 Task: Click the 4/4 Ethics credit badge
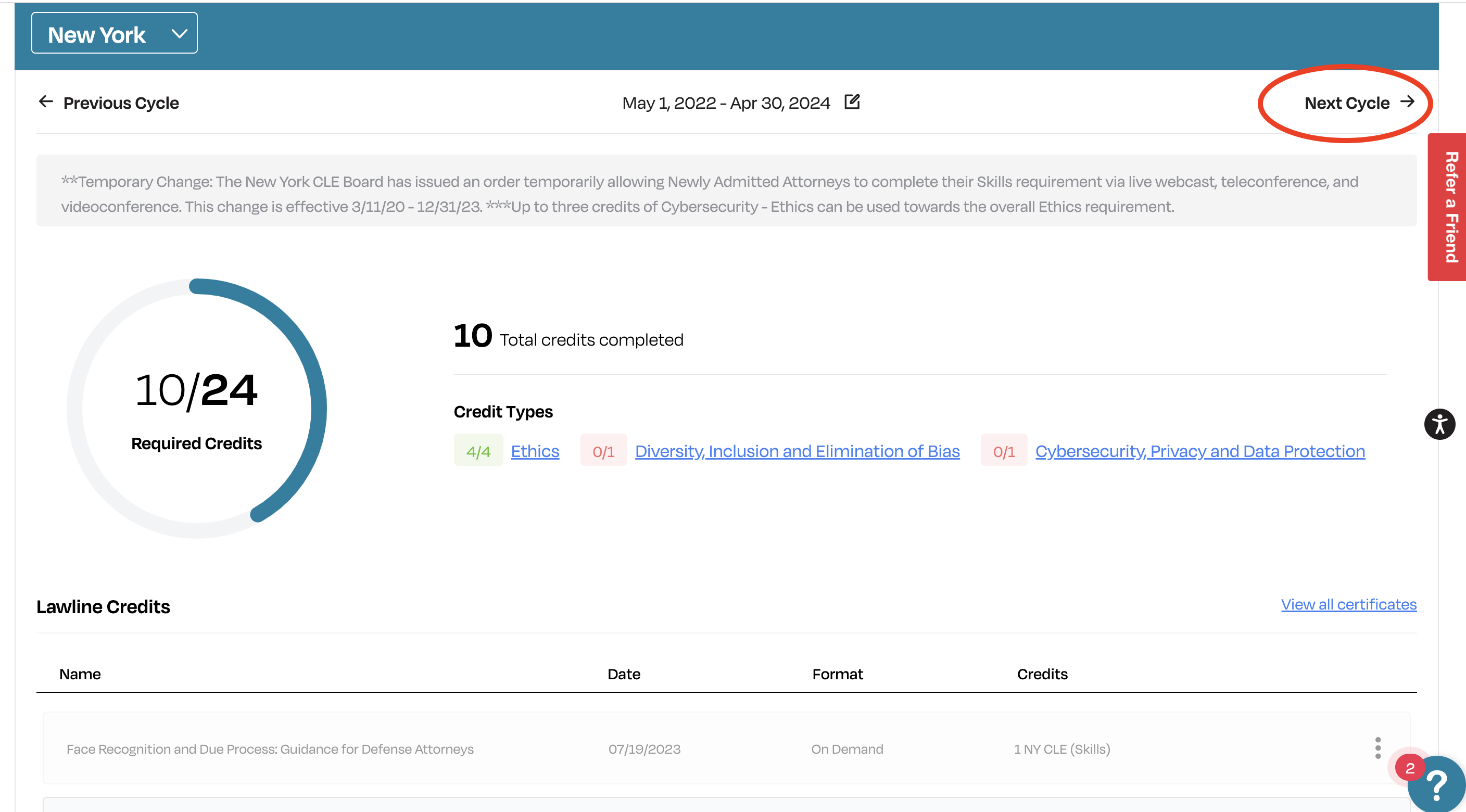coord(478,451)
